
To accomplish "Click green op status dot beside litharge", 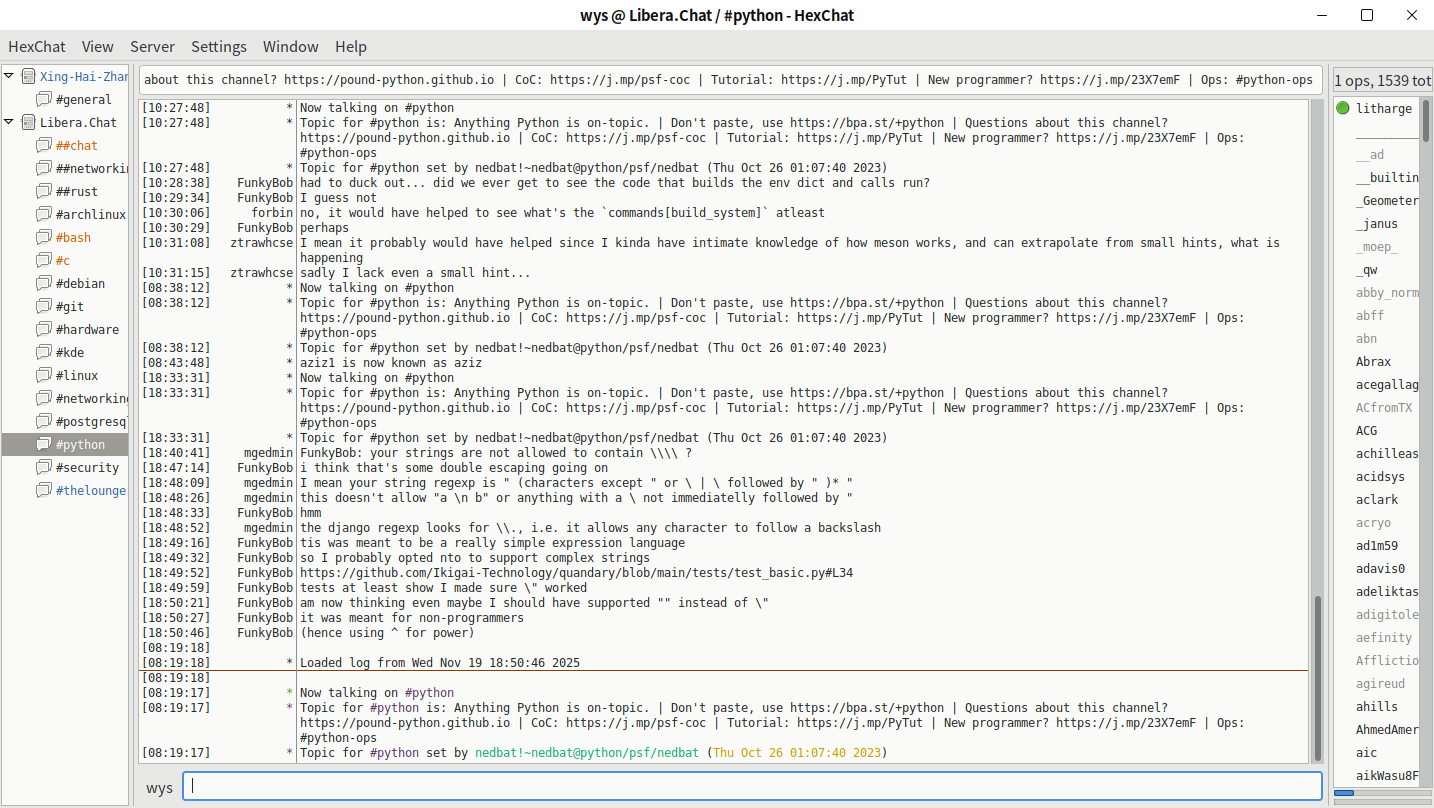I will pyautogui.click(x=1342, y=109).
